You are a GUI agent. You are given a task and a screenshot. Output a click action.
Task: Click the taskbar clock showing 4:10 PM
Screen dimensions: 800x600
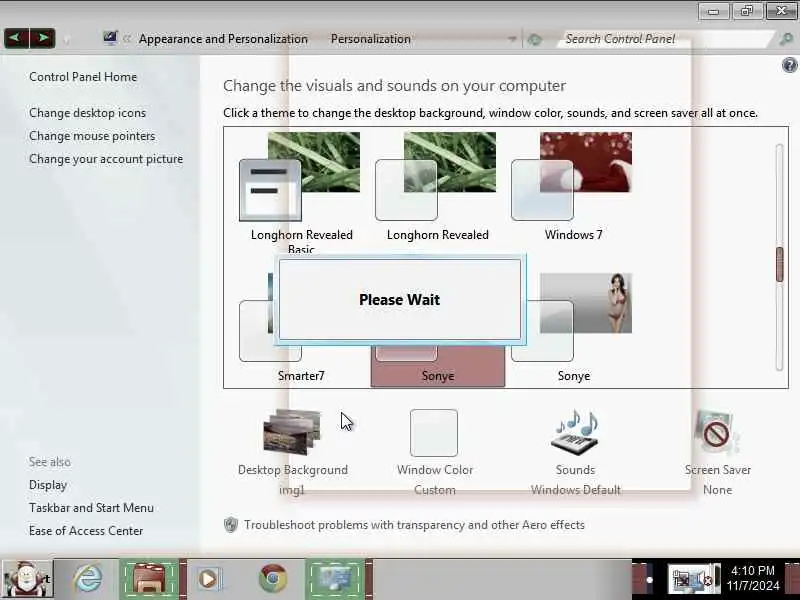point(753,578)
